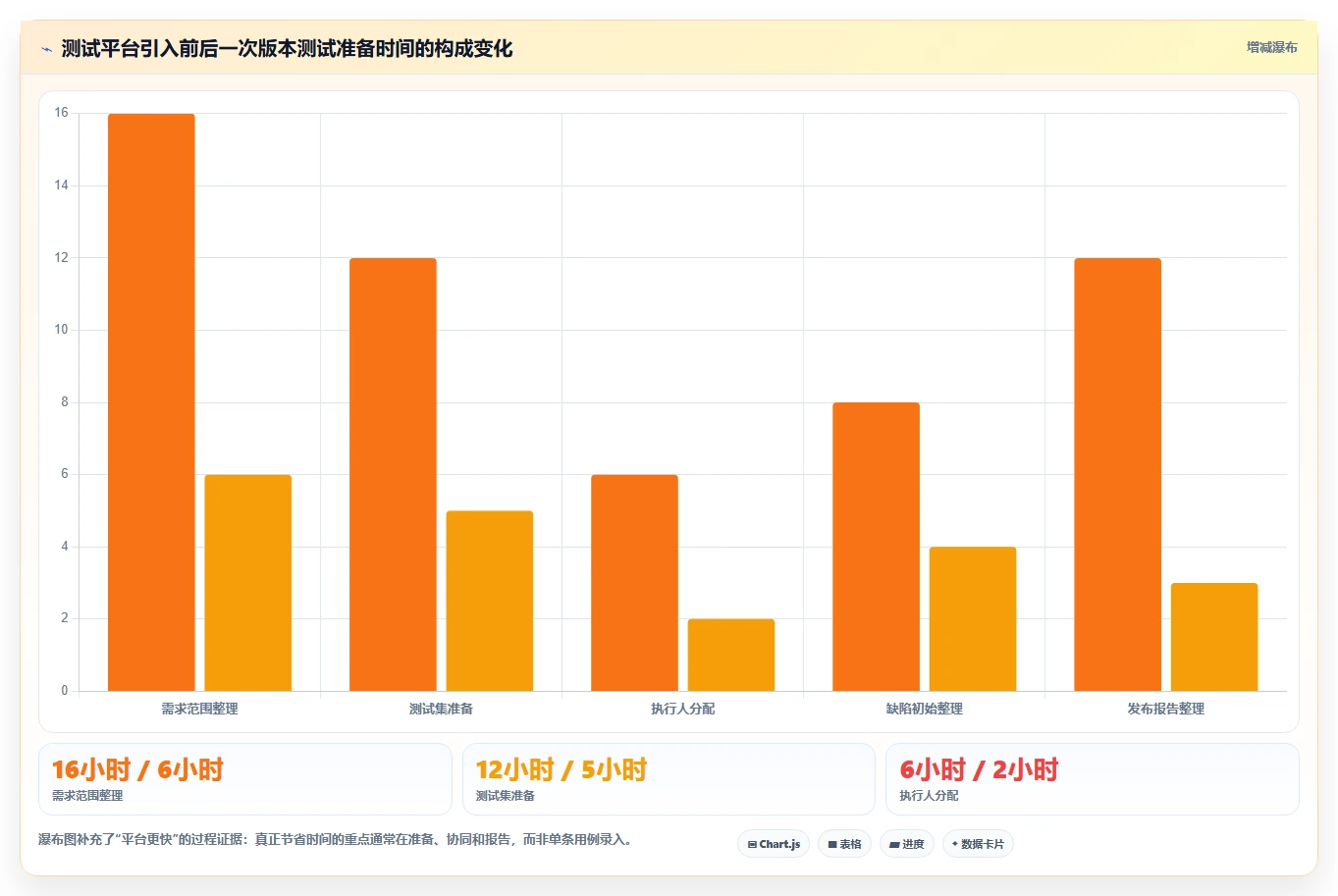
Task: Select the 表格 tag chip
Action: coord(844,844)
